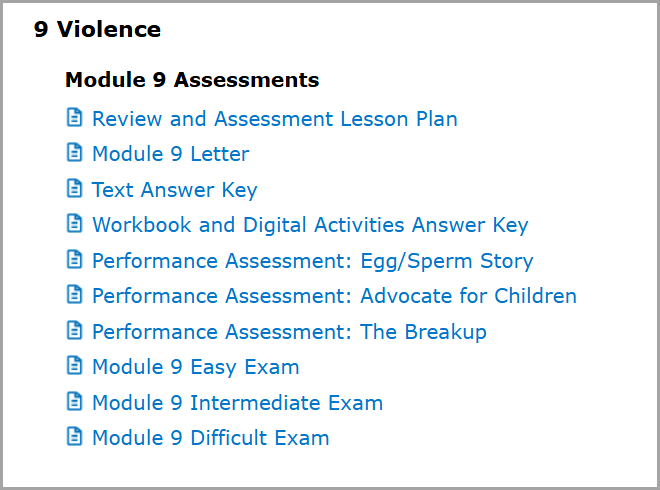Viewport: 660px width, 490px height.
Task: Open the Module 9 Intermediate Exam link
Action: [x=237, y=403]
